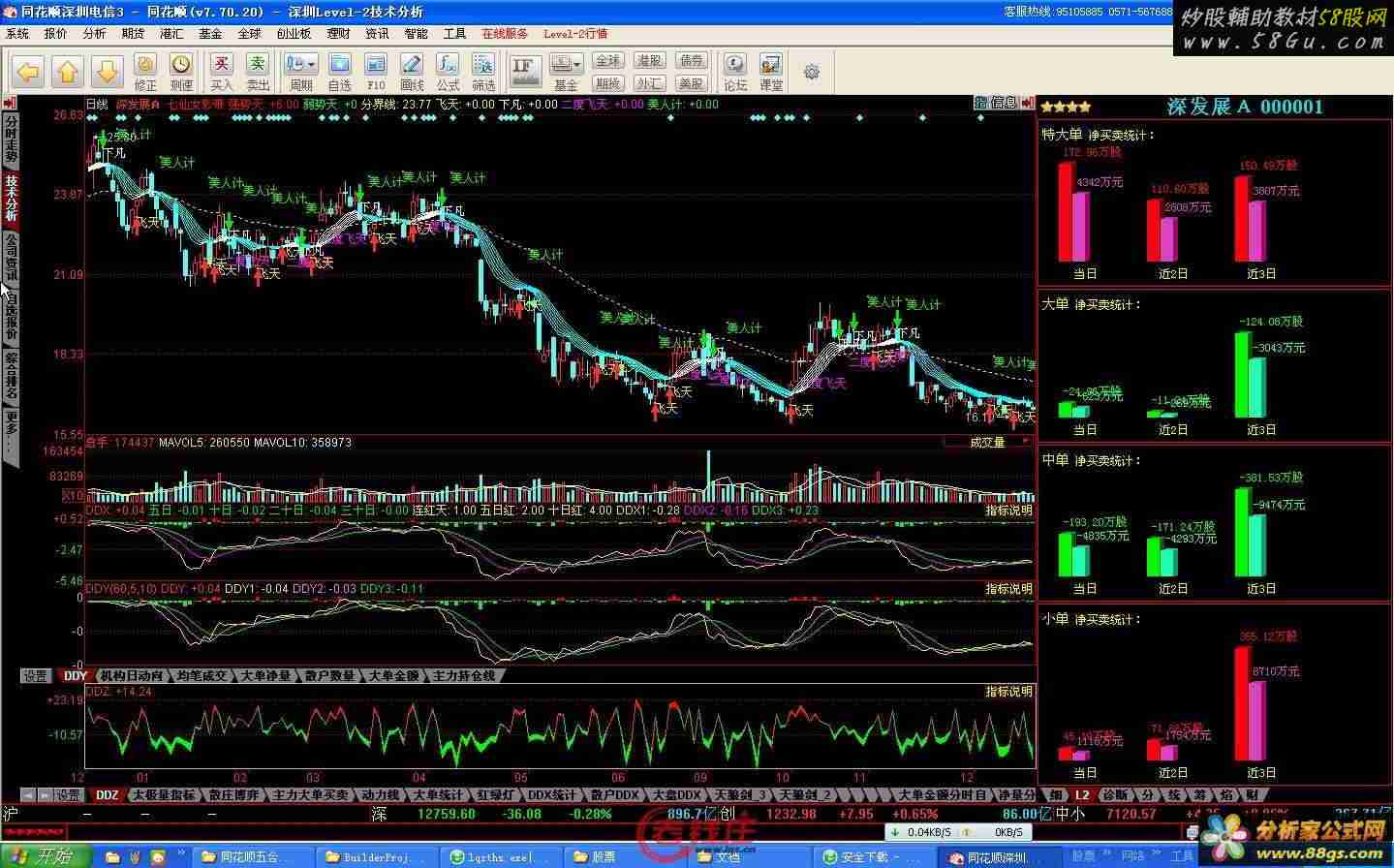Switch to the 公司资讯 side tab
This screenshot has height=868, width=1394.
(11, 257)
